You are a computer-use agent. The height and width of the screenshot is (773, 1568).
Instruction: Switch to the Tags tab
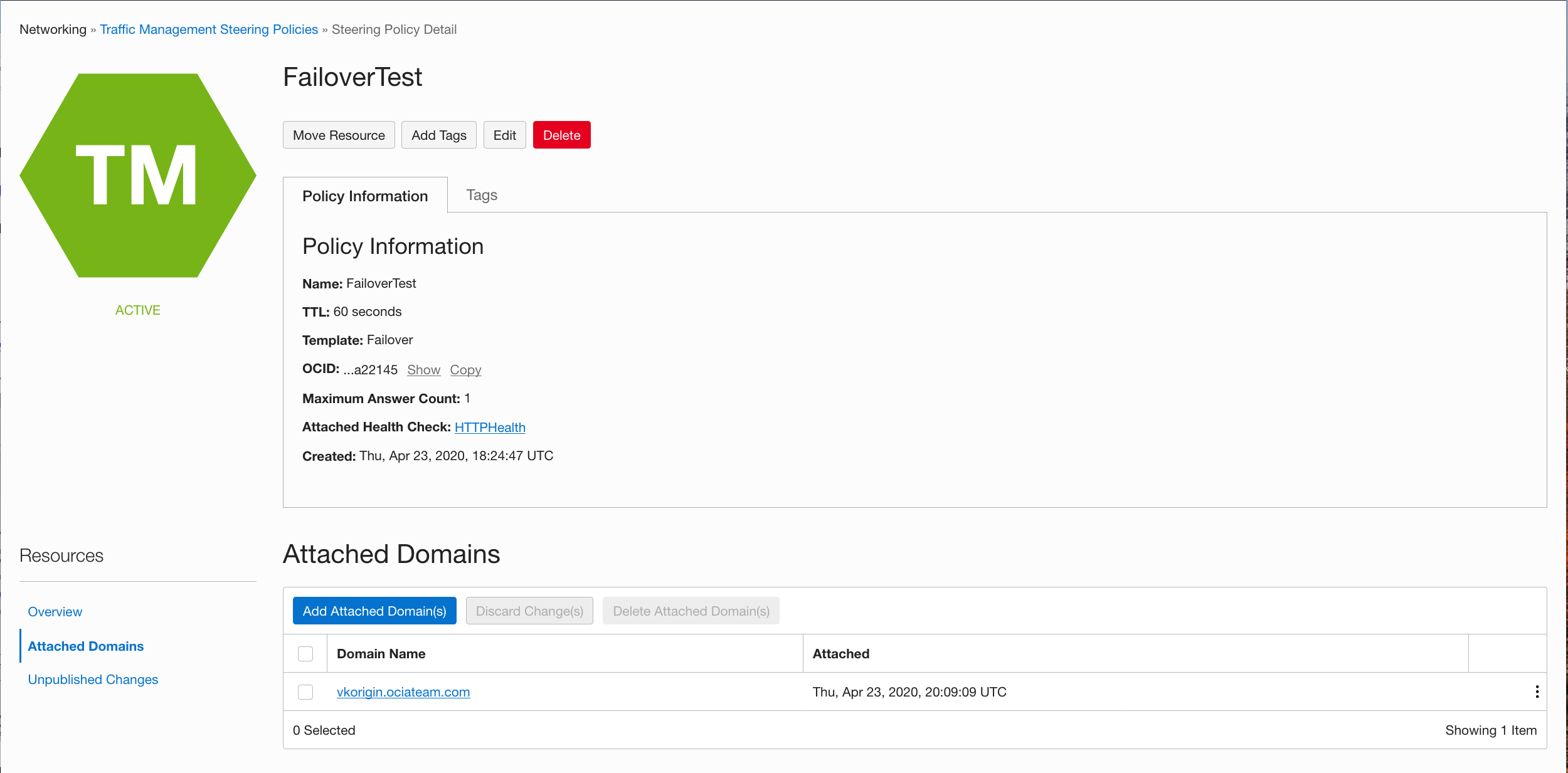point(481,195)
